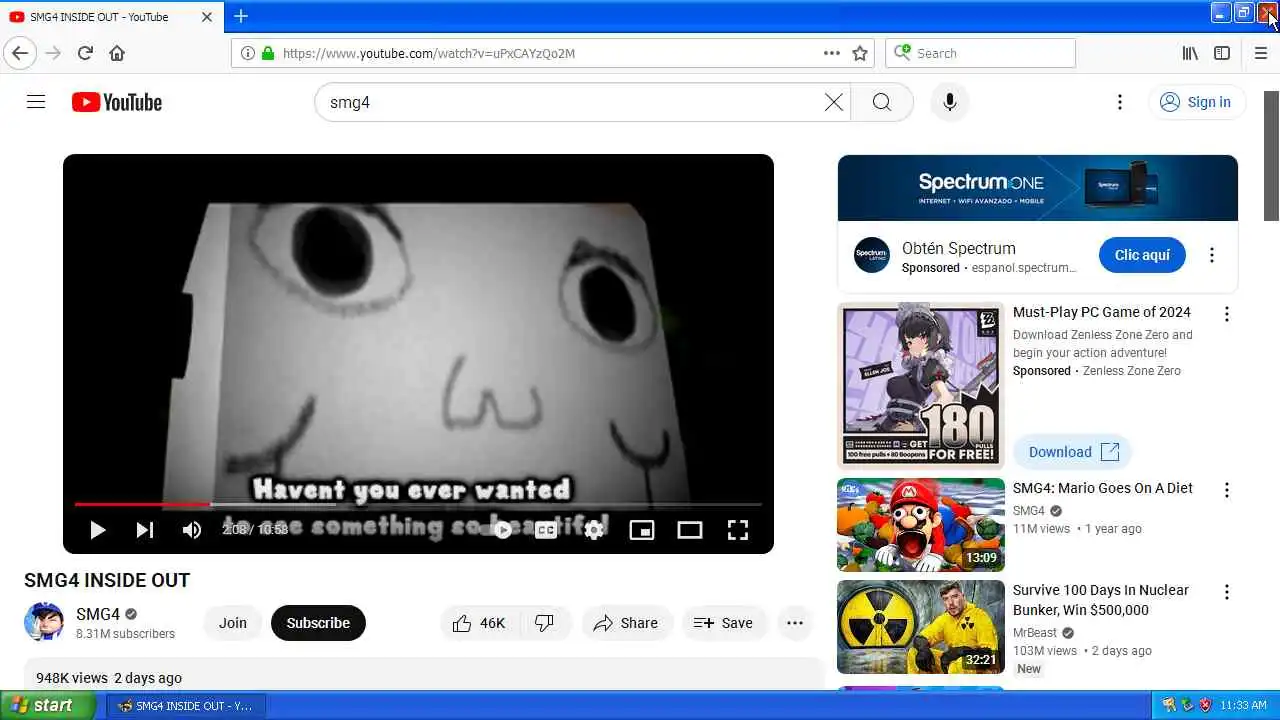Reload the page
The height and width of the screenshot is (720, 1280).
85,53
